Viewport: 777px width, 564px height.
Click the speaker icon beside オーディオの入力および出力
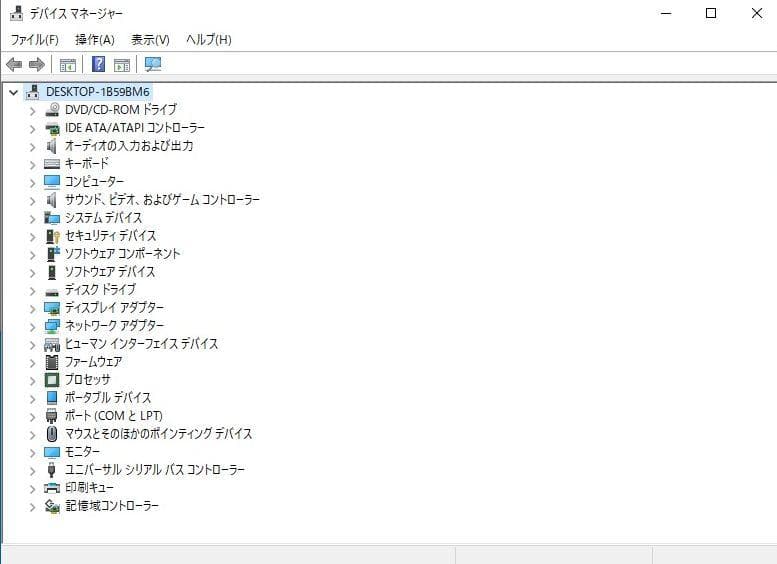click(x=52, y=146)
